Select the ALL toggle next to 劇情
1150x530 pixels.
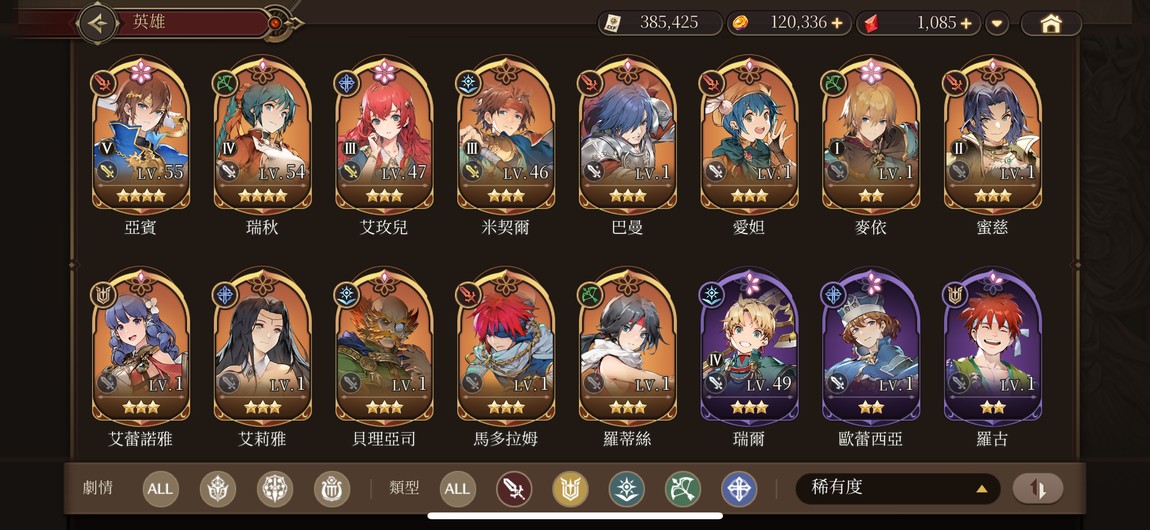pyautogui.click(x=161, y=489)
